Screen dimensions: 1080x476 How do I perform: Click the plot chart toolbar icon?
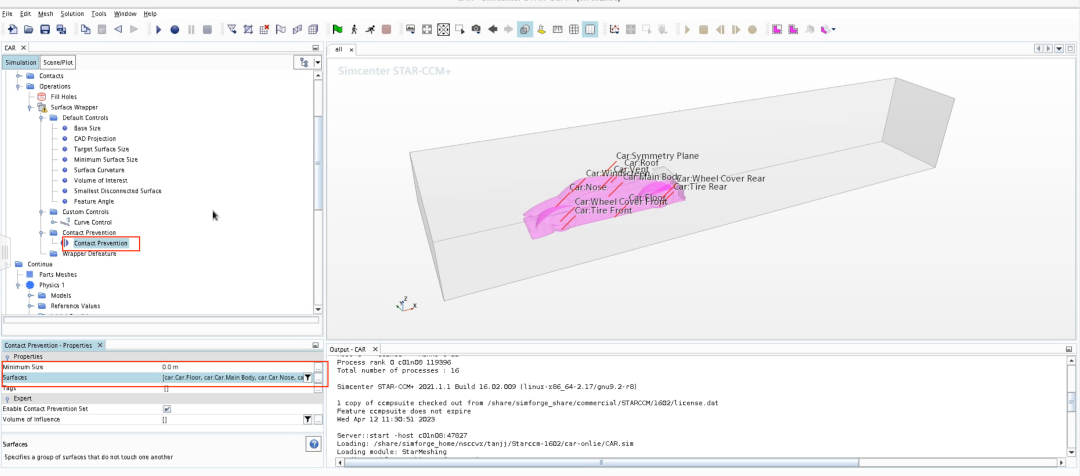pyautogui.click(x=614, y=29)
